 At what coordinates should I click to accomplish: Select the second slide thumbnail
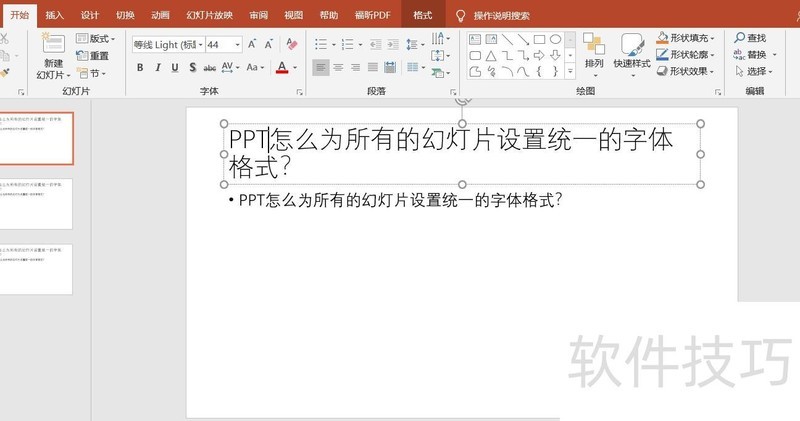36,204
